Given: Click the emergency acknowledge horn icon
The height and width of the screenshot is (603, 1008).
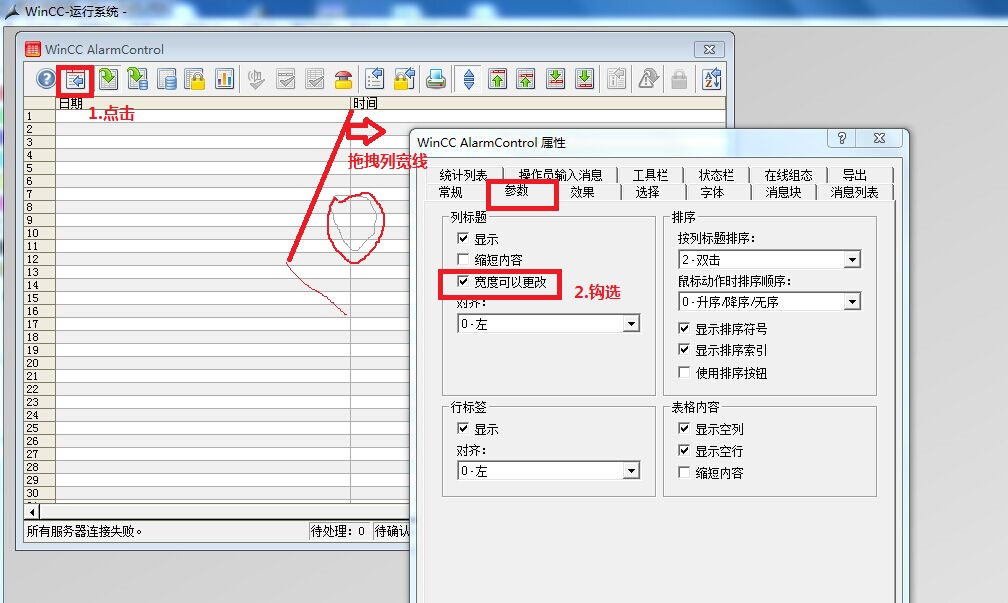Looking at the screenshot, I should coord(345,79).
